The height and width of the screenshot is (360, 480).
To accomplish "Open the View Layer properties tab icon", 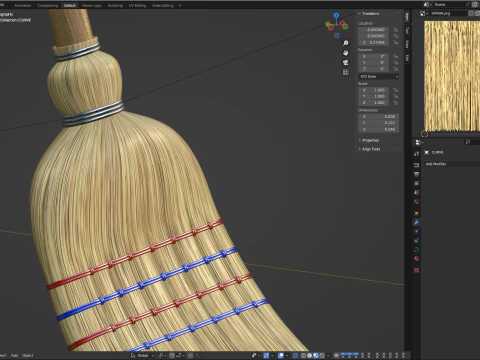I will click(416, 183).
